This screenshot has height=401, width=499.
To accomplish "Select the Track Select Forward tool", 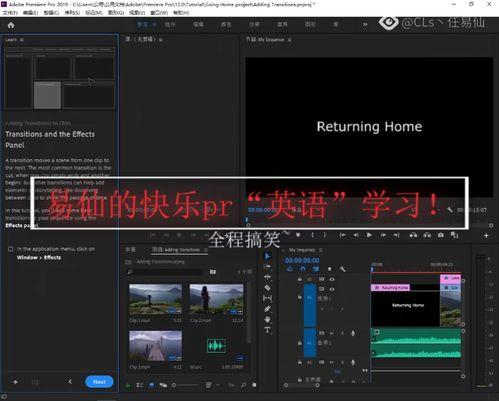I will 267,266.
